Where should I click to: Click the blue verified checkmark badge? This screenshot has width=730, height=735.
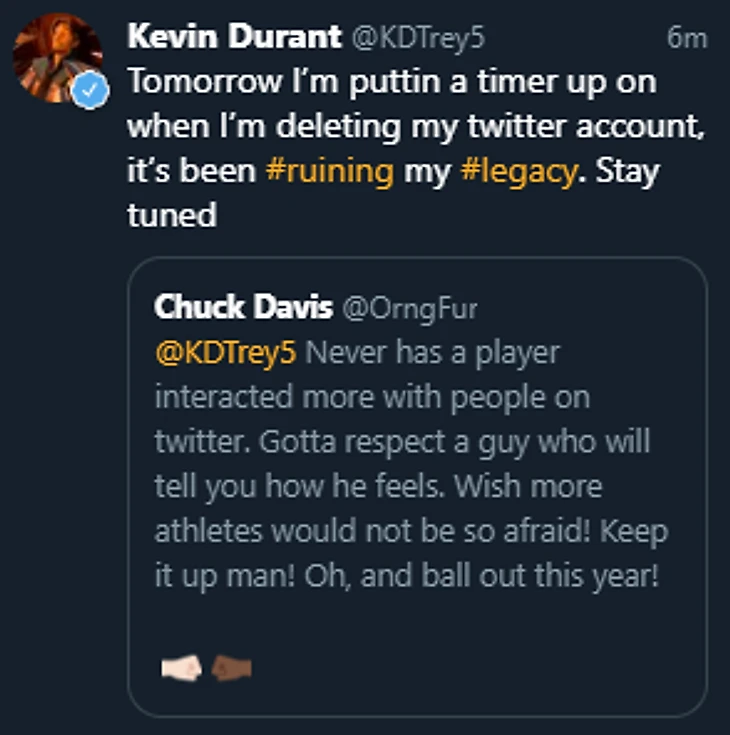click(89, 92)
